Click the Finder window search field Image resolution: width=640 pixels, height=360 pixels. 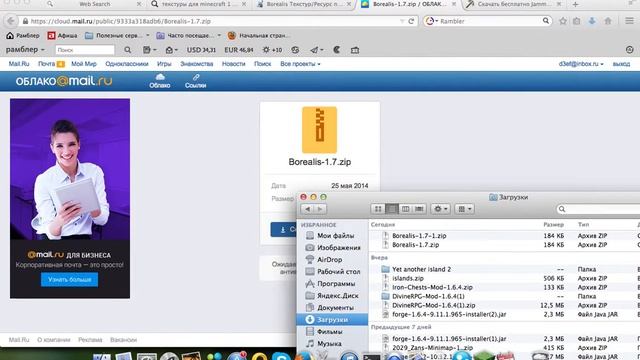(x=598, y=209)
